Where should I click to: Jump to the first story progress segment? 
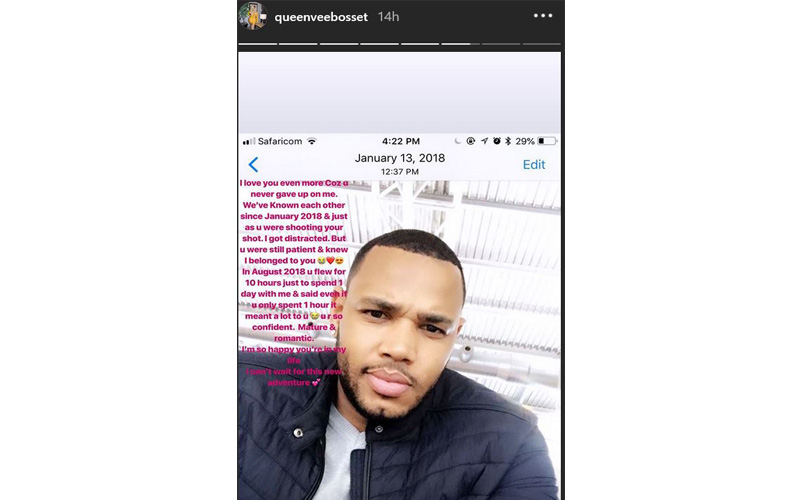click(258, 44)
